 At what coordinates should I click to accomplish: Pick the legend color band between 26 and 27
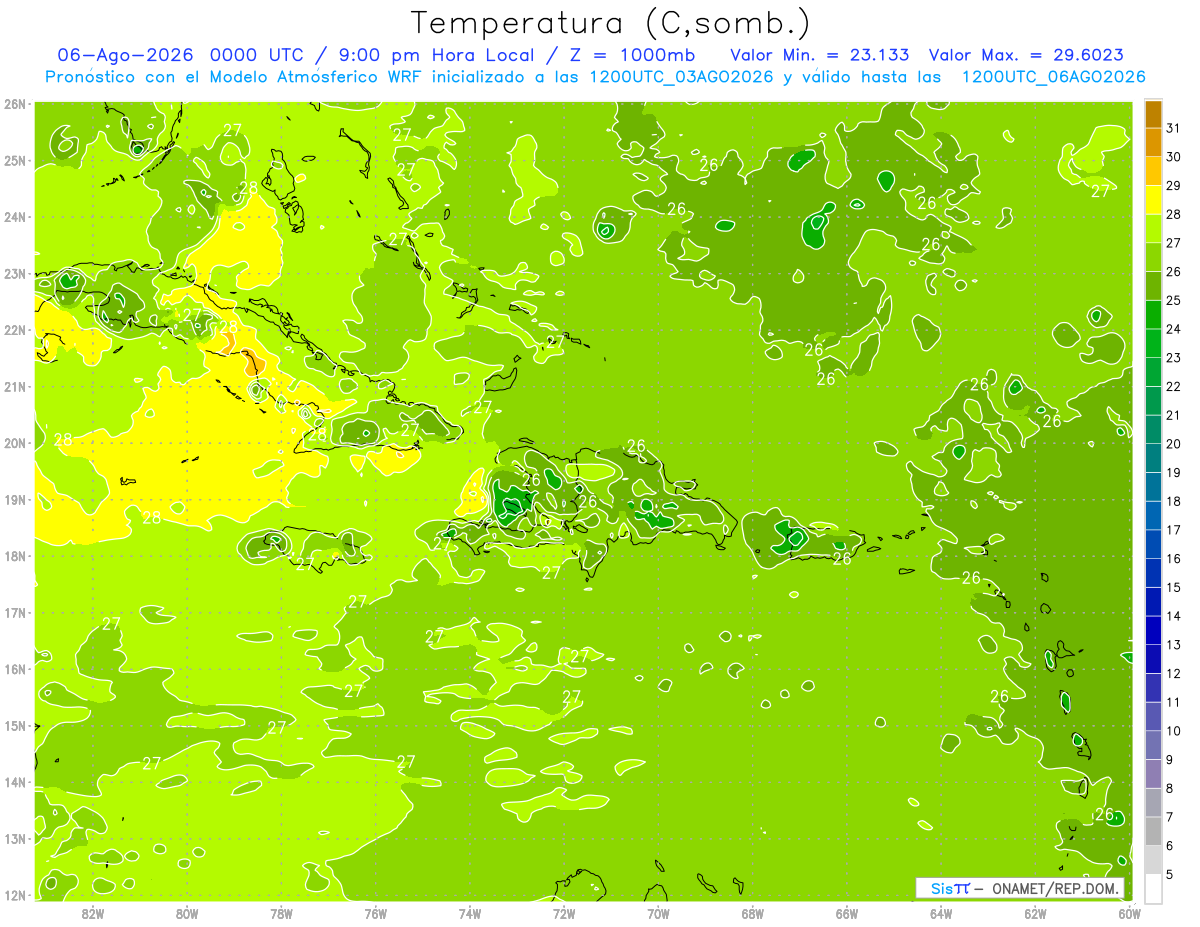pyautogui.click(x=1153, y=257)
